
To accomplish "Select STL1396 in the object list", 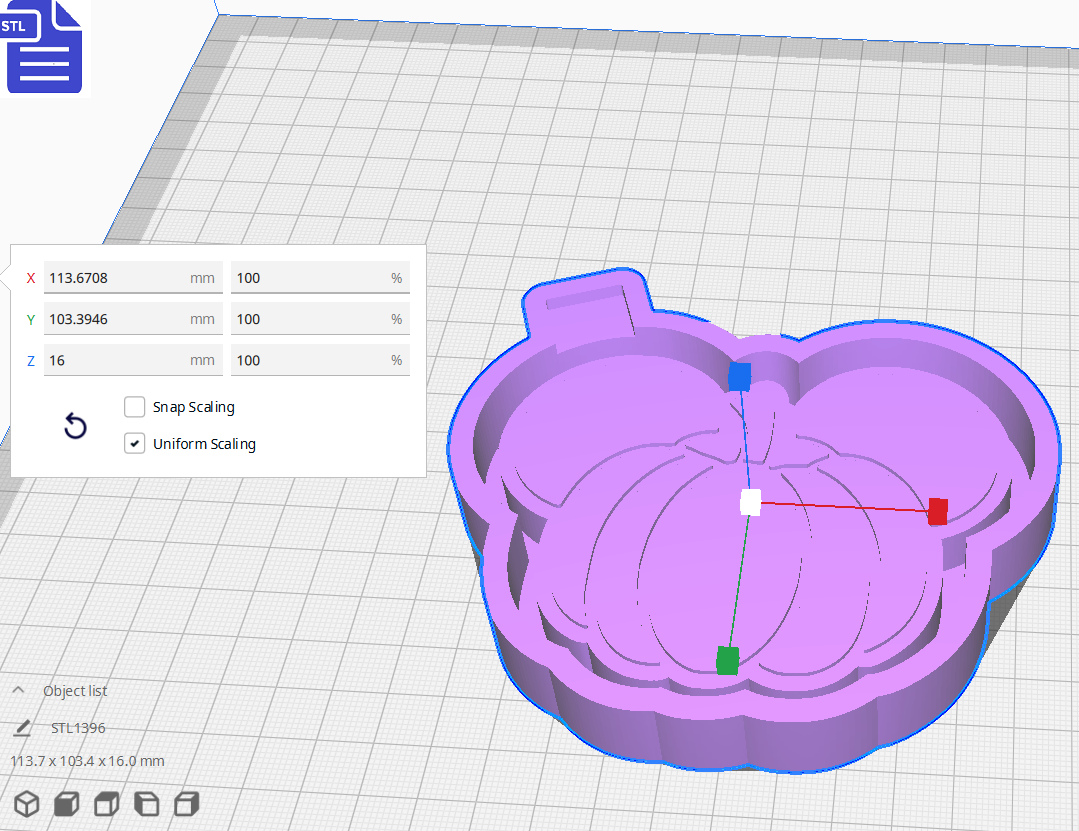I will (80, 728).
